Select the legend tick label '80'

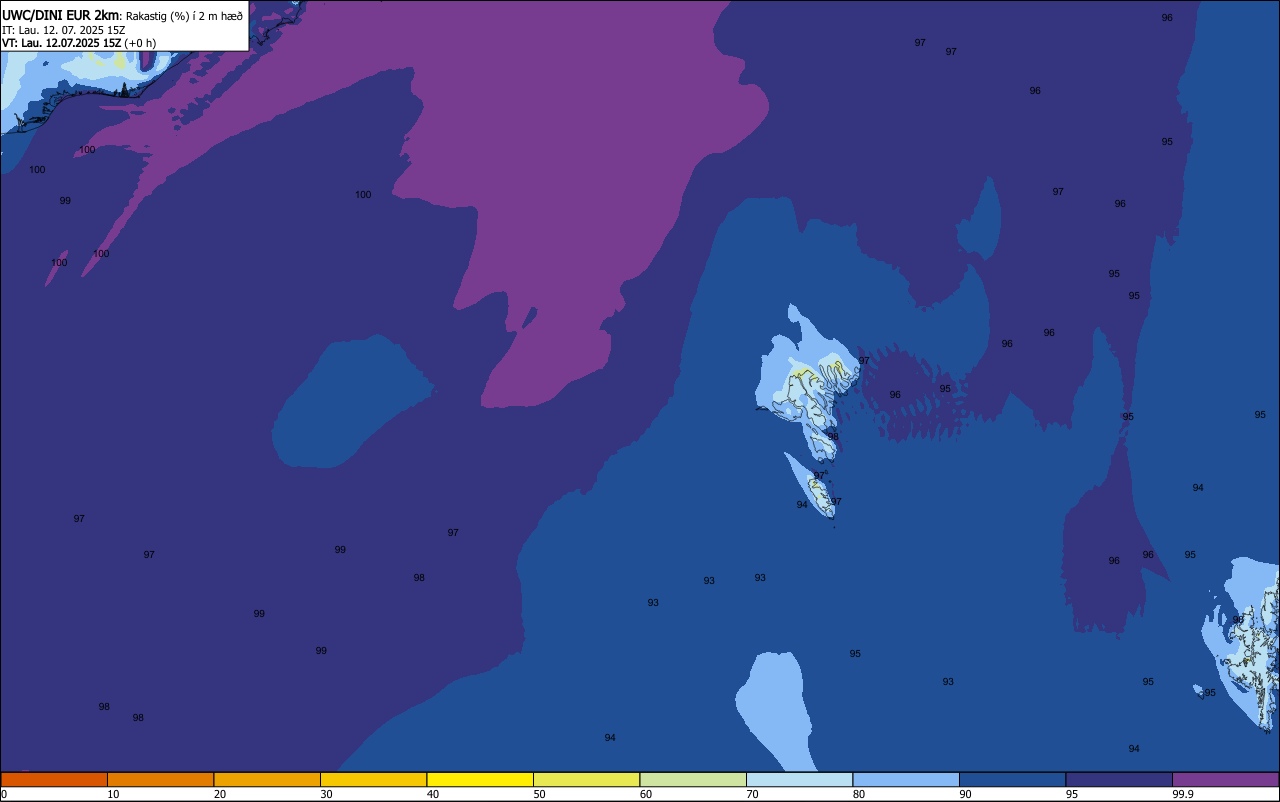859,794
